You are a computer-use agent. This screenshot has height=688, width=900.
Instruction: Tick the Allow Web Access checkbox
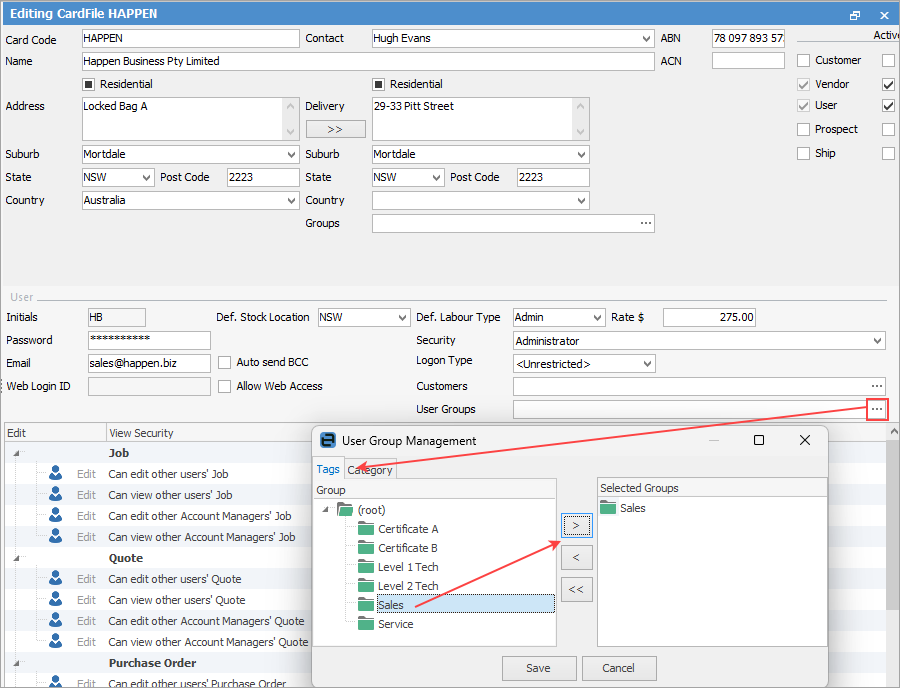pyautogui.click(x=225, y=386)
